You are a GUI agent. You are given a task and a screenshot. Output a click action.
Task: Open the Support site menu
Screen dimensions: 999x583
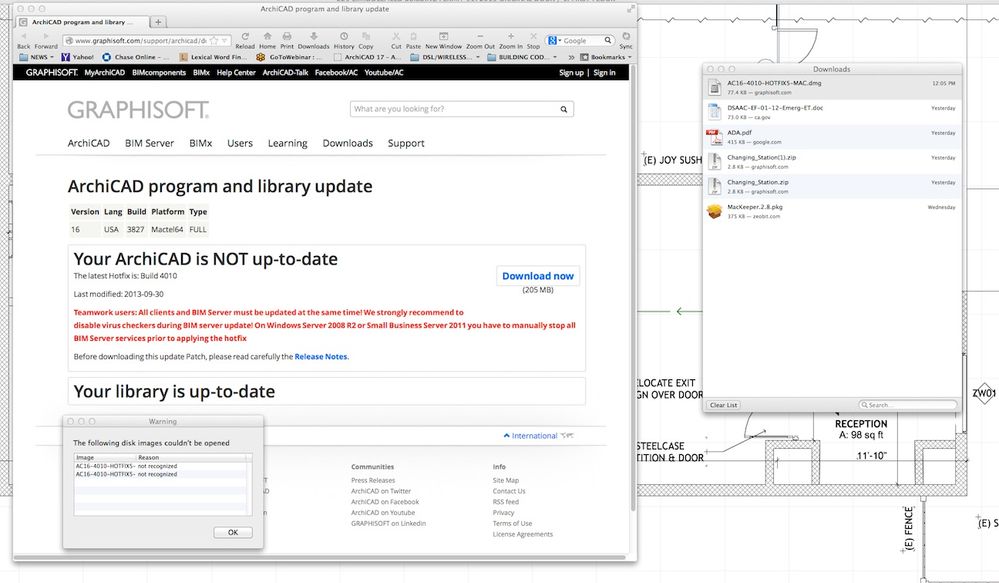click(406, 143)
